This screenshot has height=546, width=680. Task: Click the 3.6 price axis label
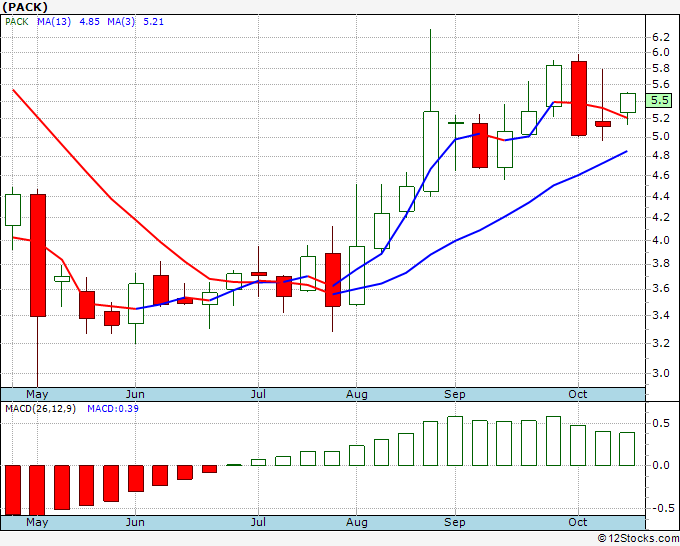point(660,288)
